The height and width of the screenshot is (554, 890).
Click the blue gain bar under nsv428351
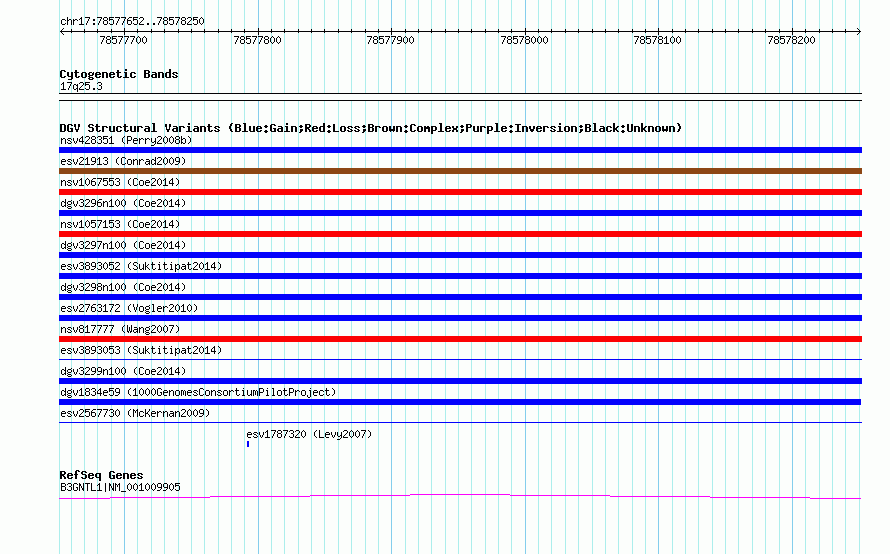pos(460,150)
